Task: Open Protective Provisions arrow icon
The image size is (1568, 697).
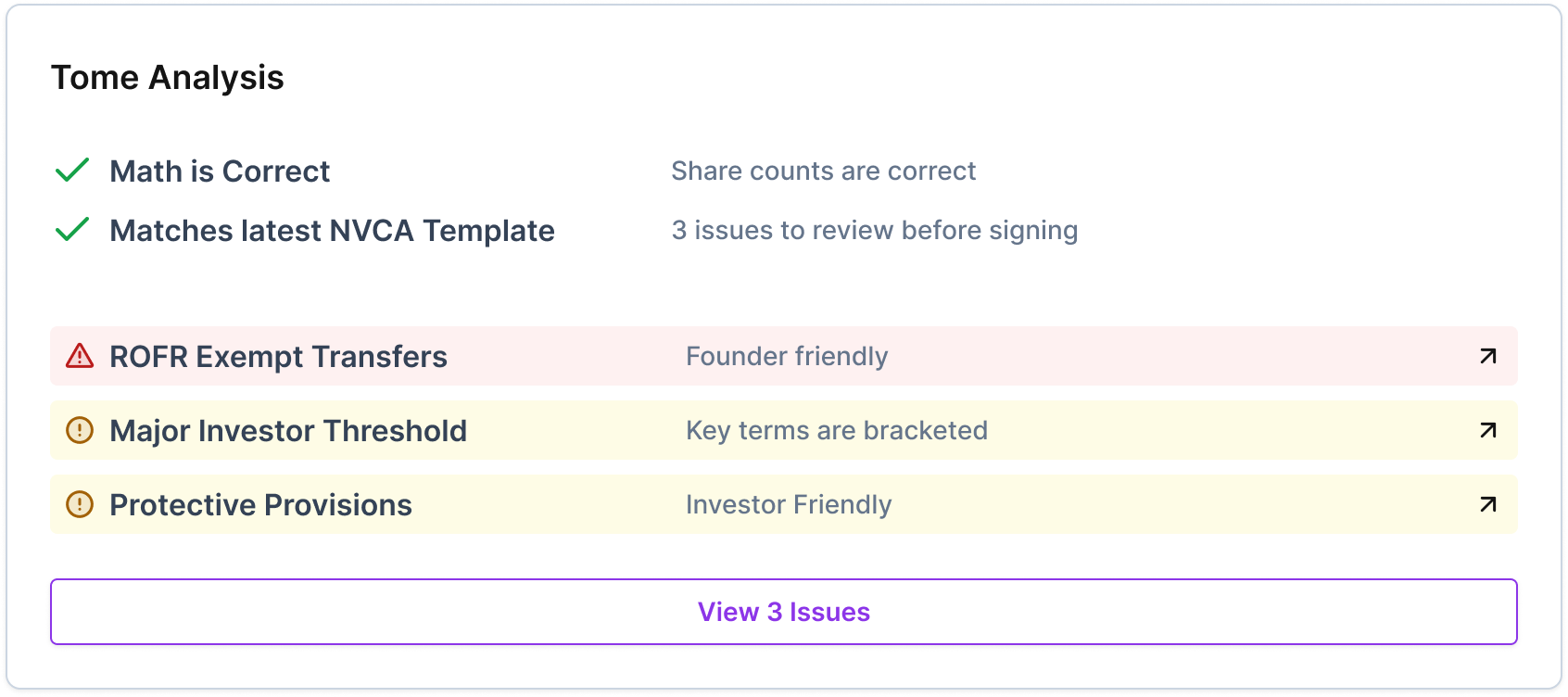Action: (x=1487, y=504)
